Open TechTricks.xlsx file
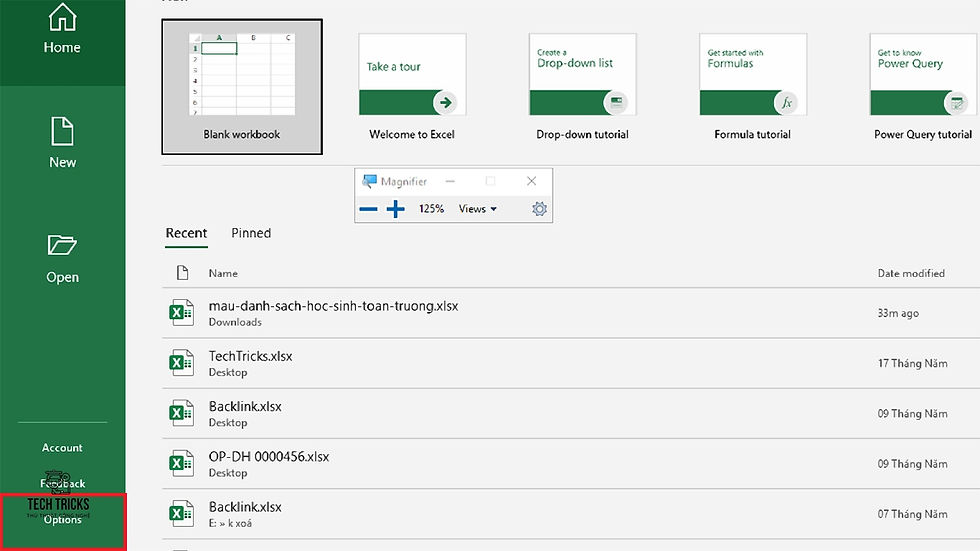 tap(571, 364)
